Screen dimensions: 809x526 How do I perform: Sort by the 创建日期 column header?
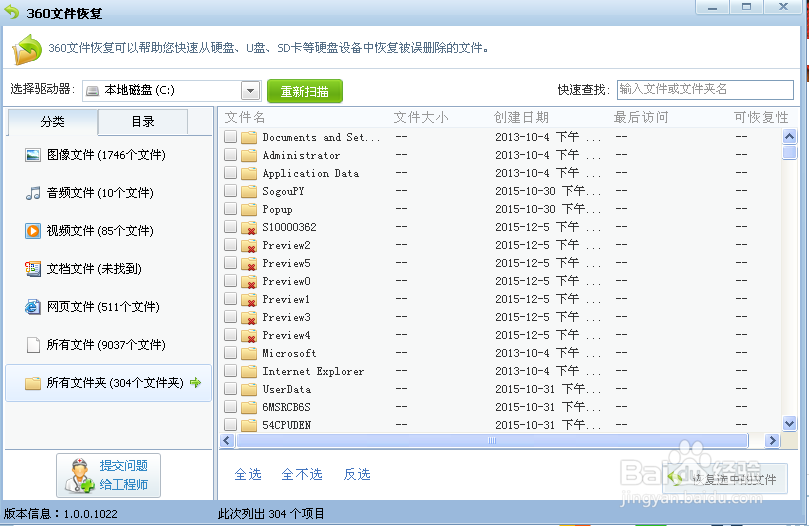pyautogui.click(x=521, y=118)
